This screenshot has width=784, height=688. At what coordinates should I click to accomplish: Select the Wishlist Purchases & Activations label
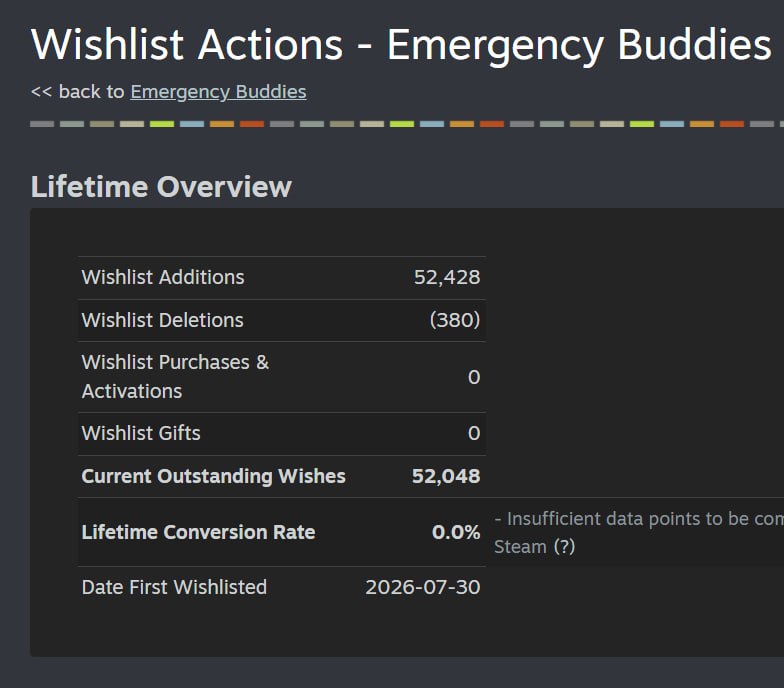coord(175,377)
